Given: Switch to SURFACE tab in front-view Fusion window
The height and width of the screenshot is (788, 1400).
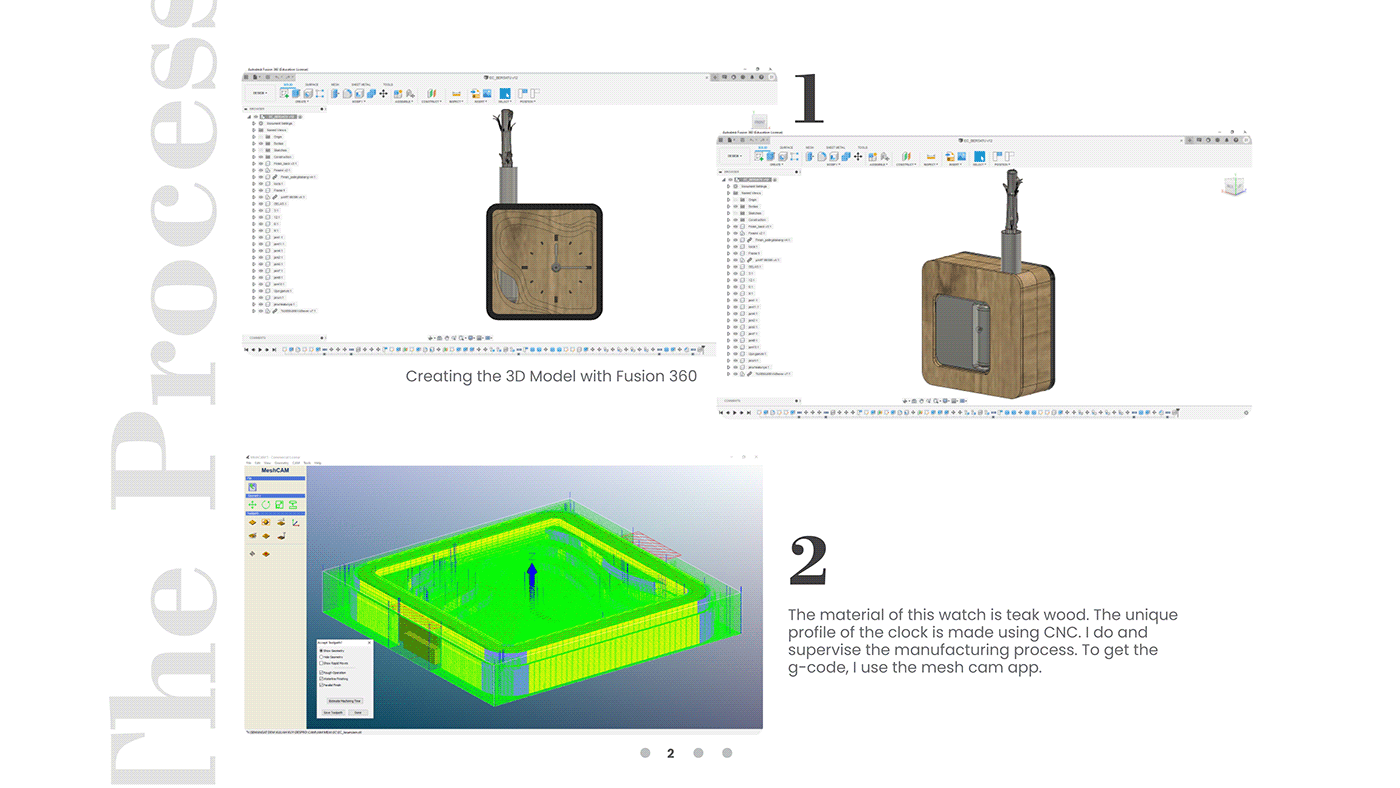Looking at the screenshot, I should (312, 84).
